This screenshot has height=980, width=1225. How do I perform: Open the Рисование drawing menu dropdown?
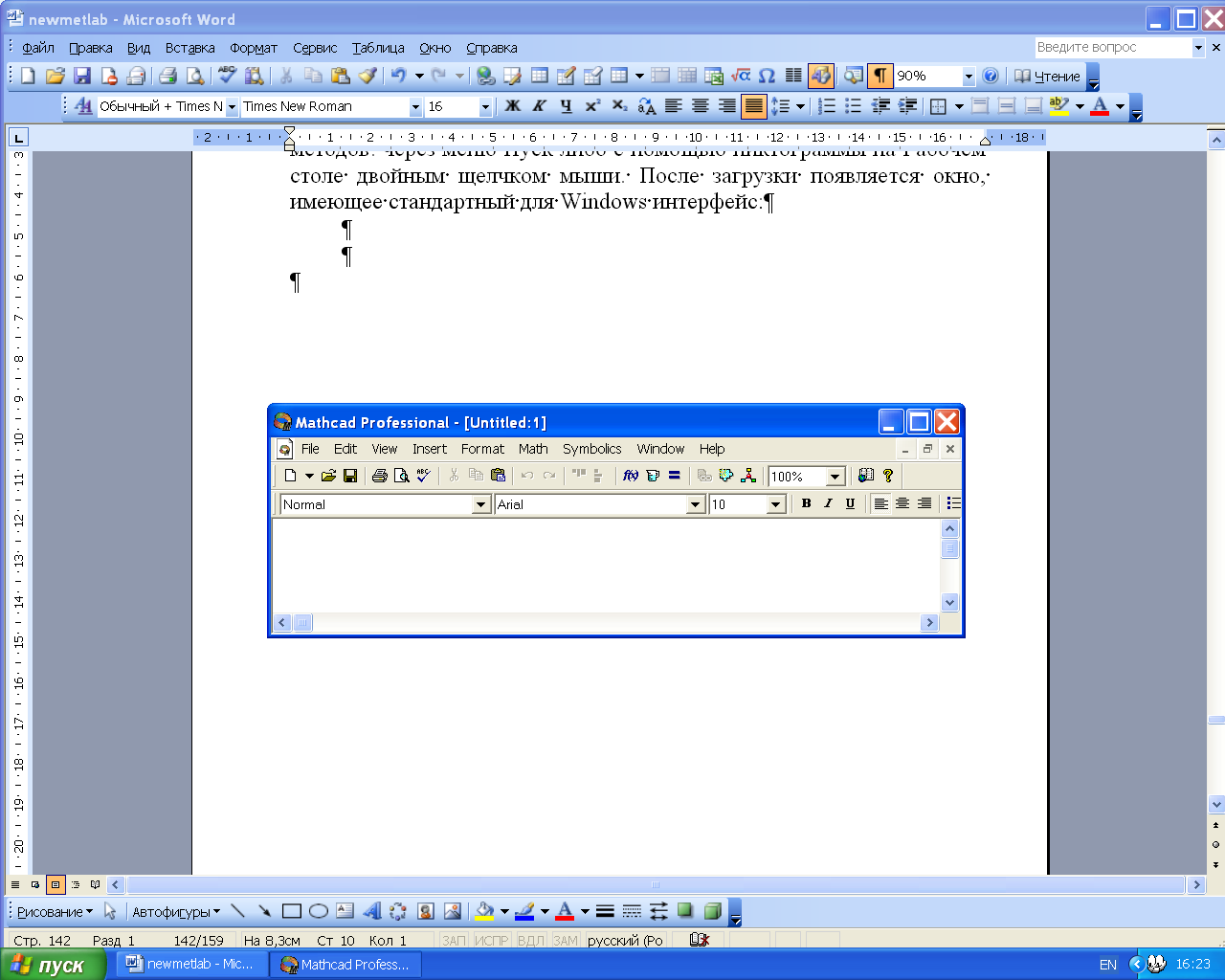click(56, 911)
